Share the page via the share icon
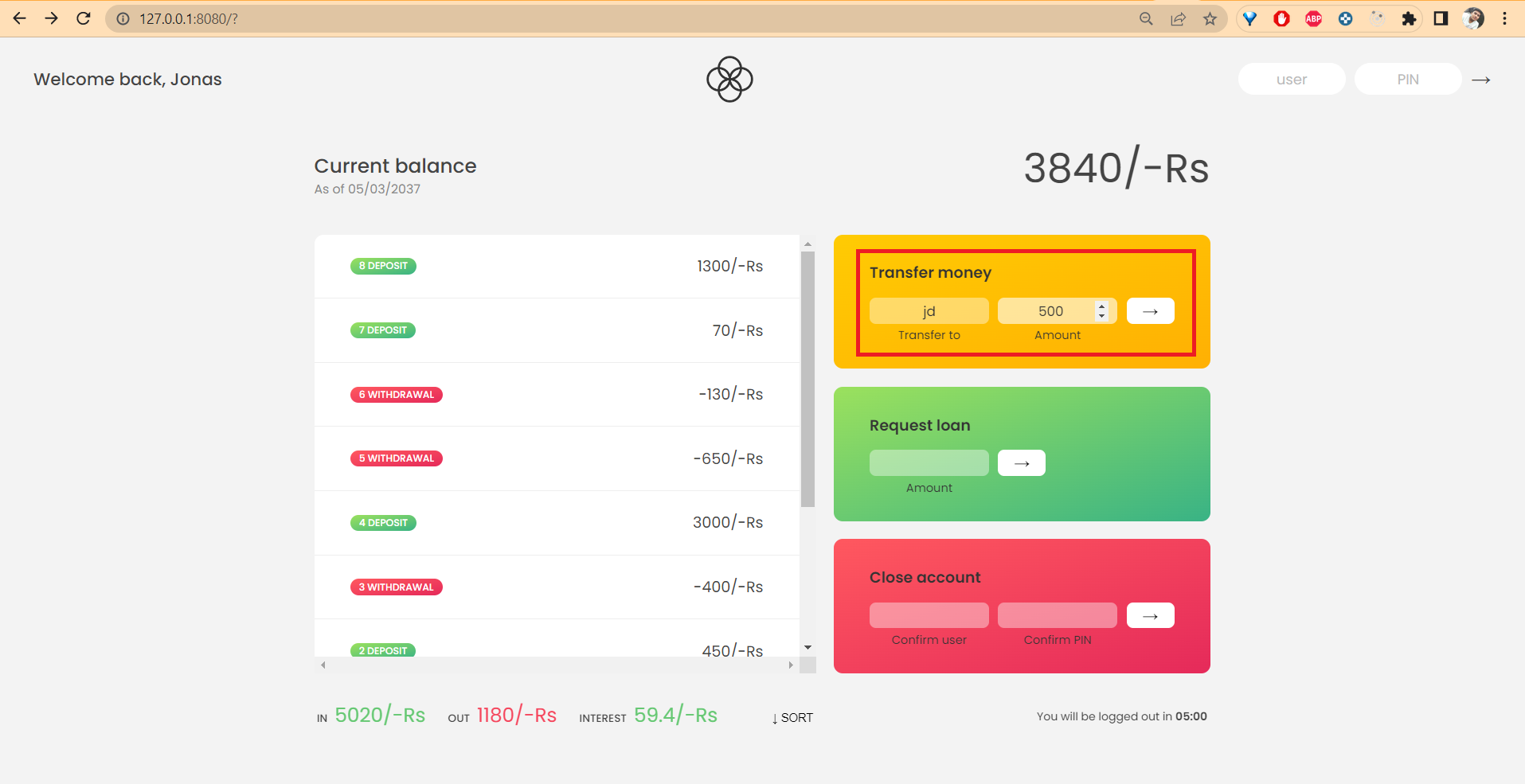 point(1179,18)
